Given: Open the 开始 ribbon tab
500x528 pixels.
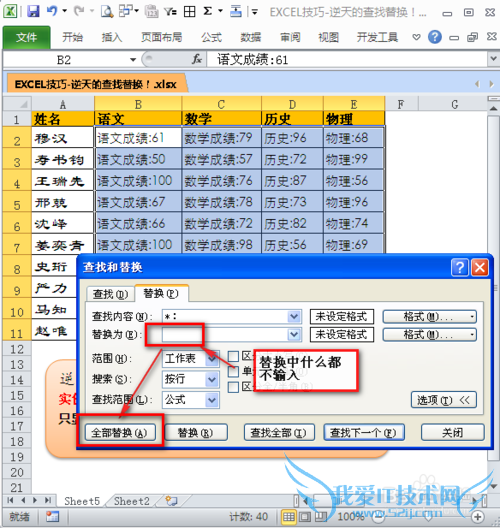Looking at the screenshot, I should [72, 37].
